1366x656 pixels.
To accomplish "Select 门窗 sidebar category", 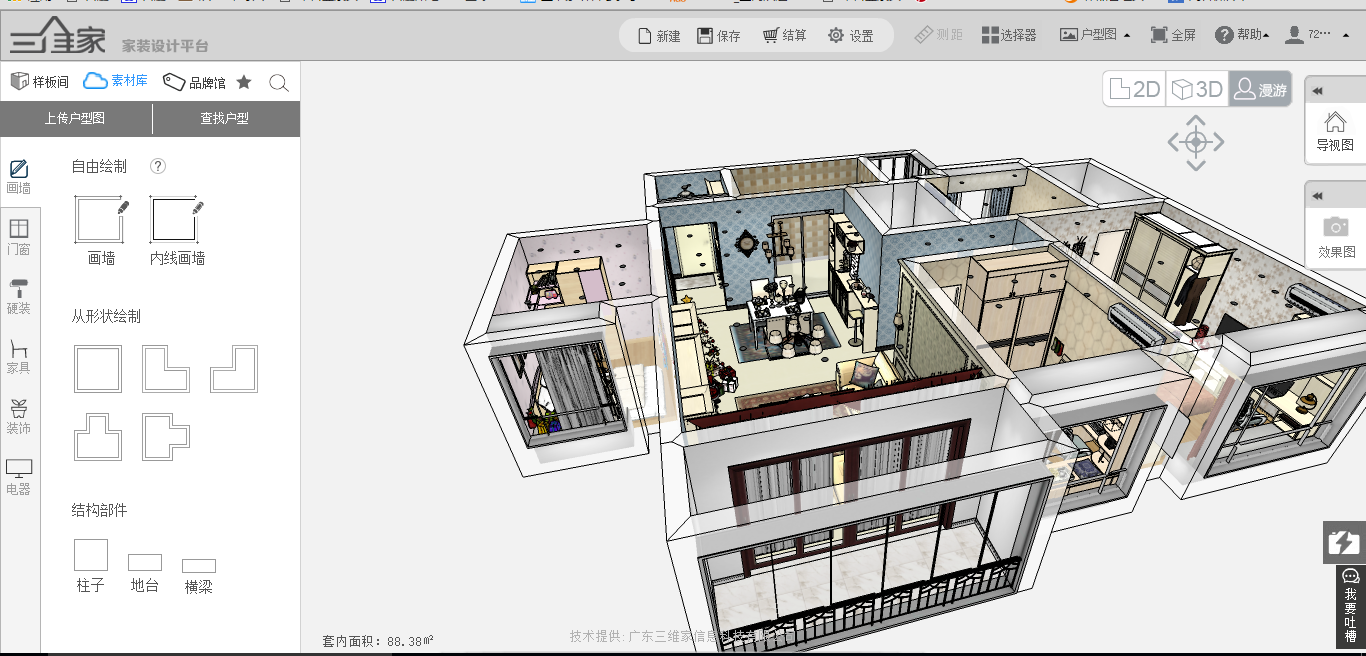I will [19, 237].
